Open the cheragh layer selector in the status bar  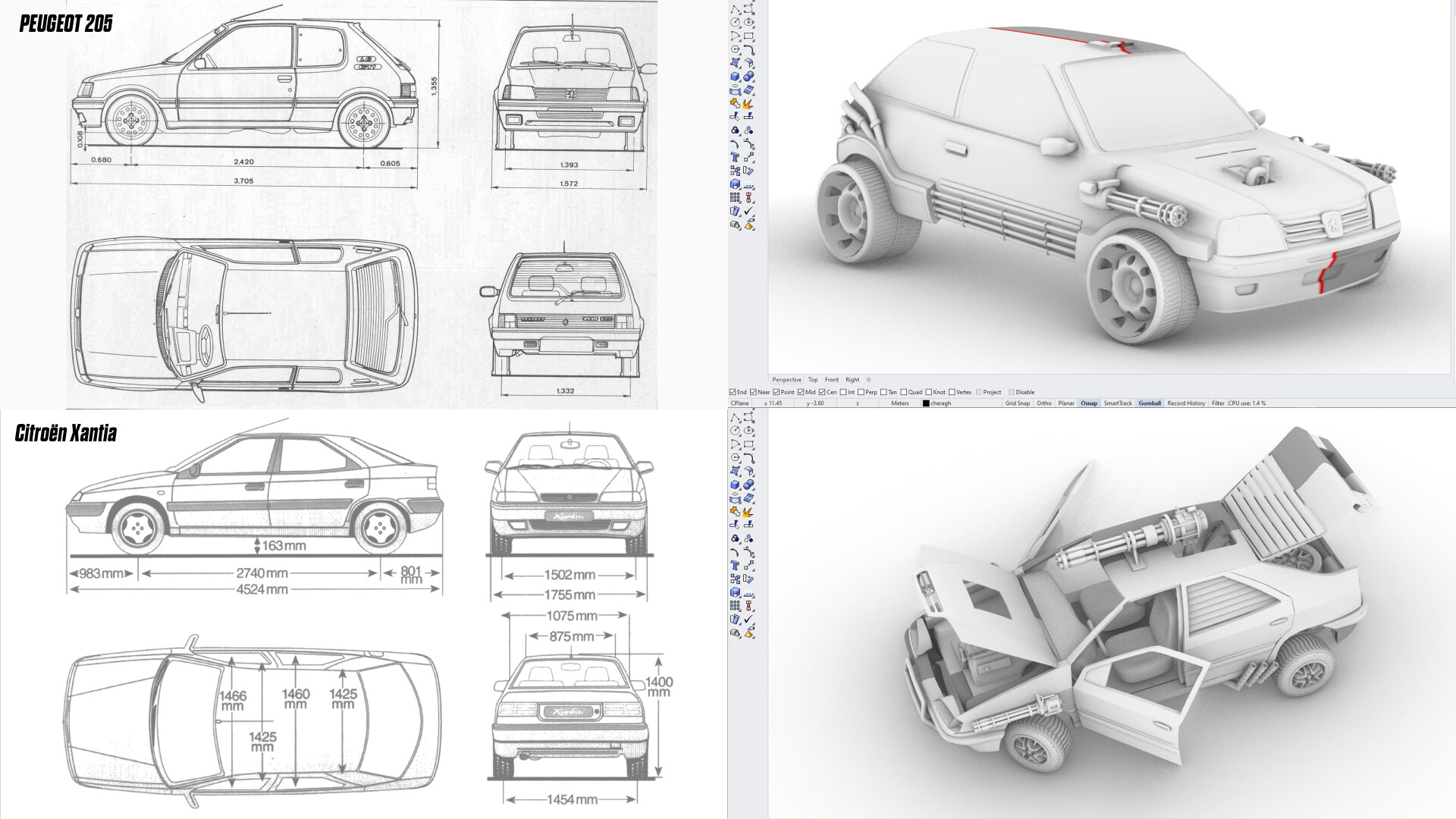[941, 403]
